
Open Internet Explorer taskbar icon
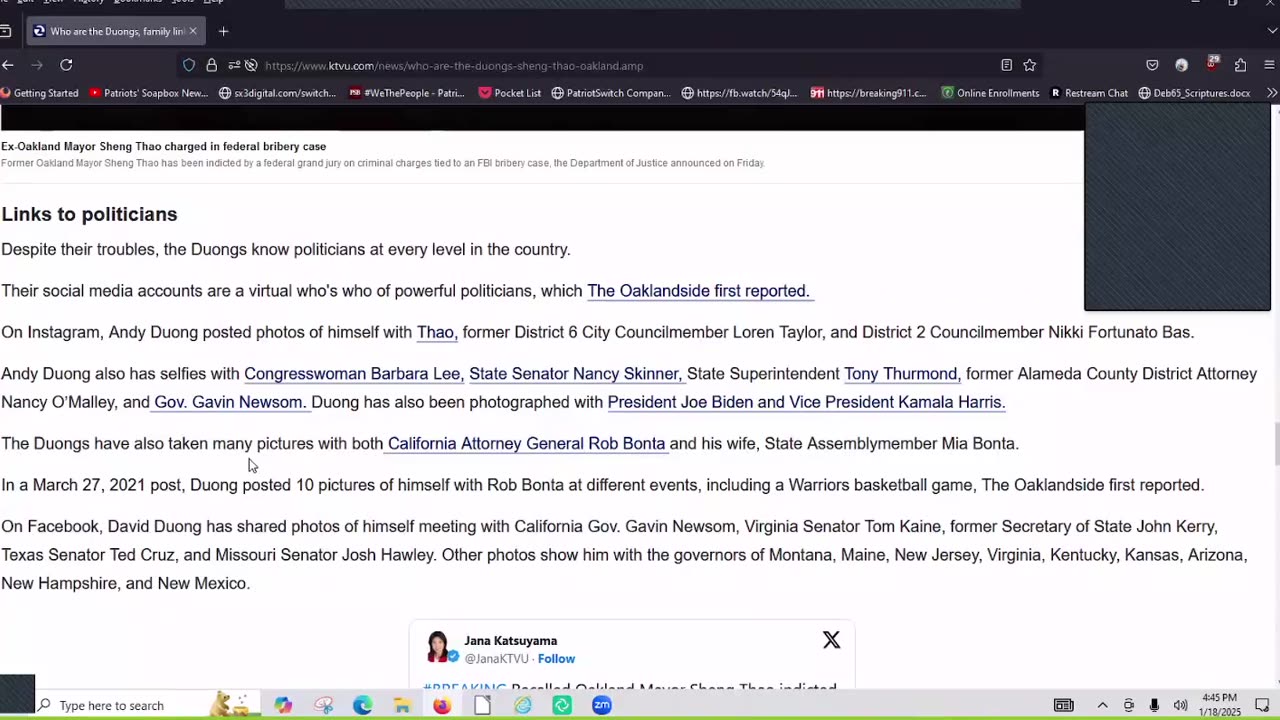pyautogui.click(x=523, y=705)
